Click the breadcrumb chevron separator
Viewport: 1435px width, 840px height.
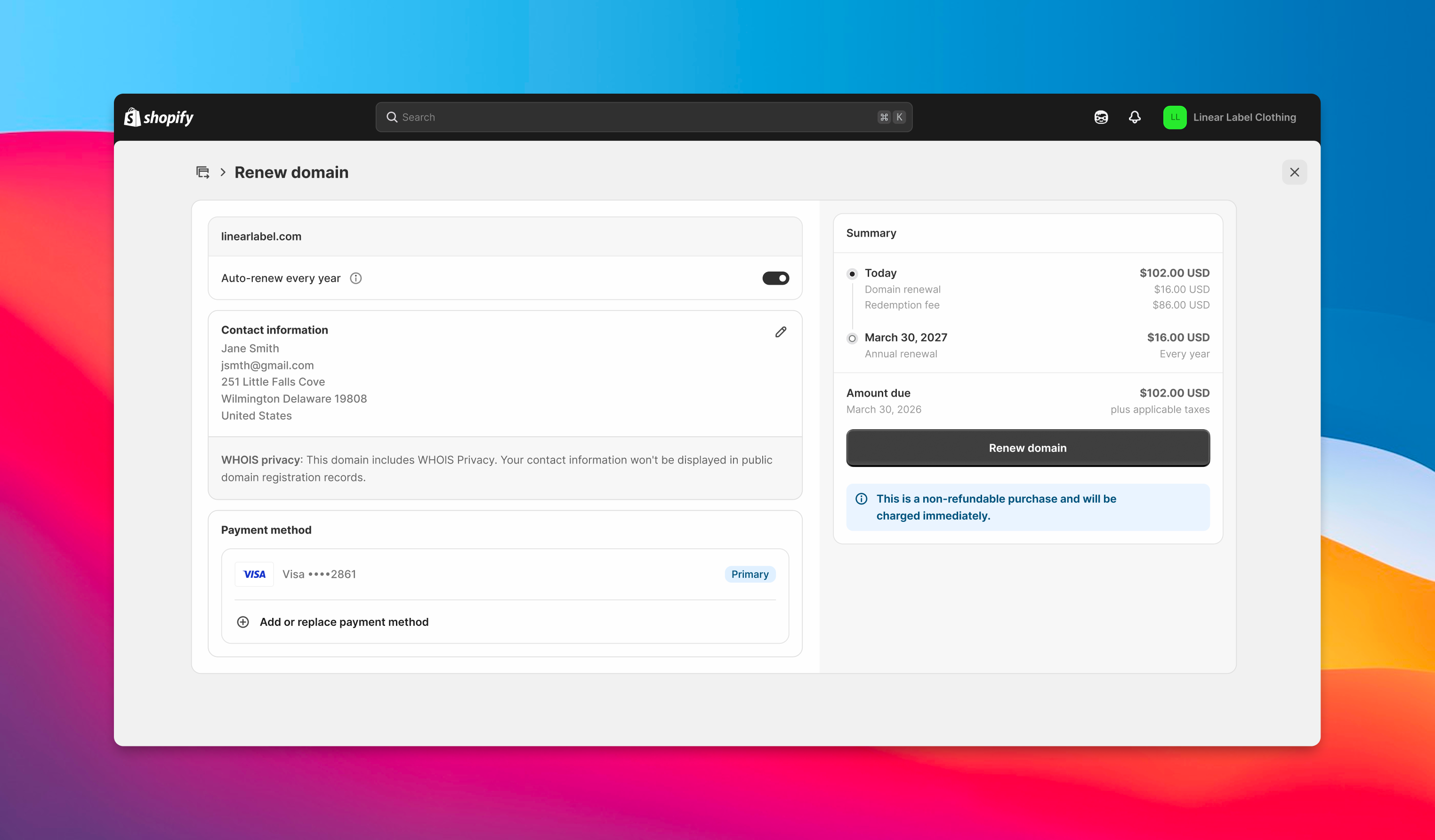pos(223,172)
